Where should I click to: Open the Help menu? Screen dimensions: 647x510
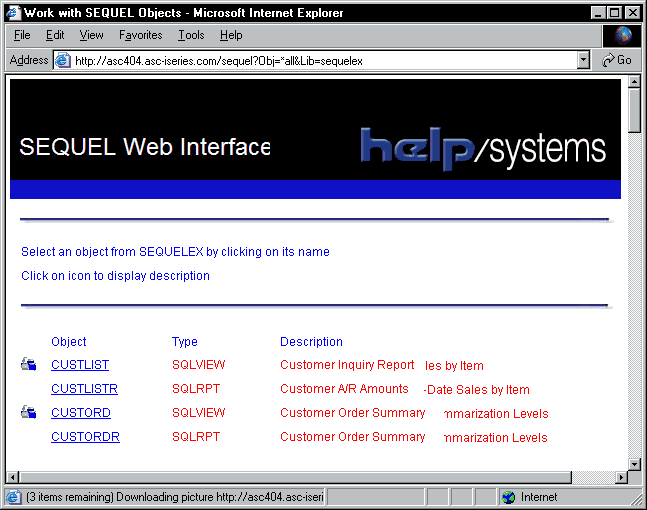(231, 35)
